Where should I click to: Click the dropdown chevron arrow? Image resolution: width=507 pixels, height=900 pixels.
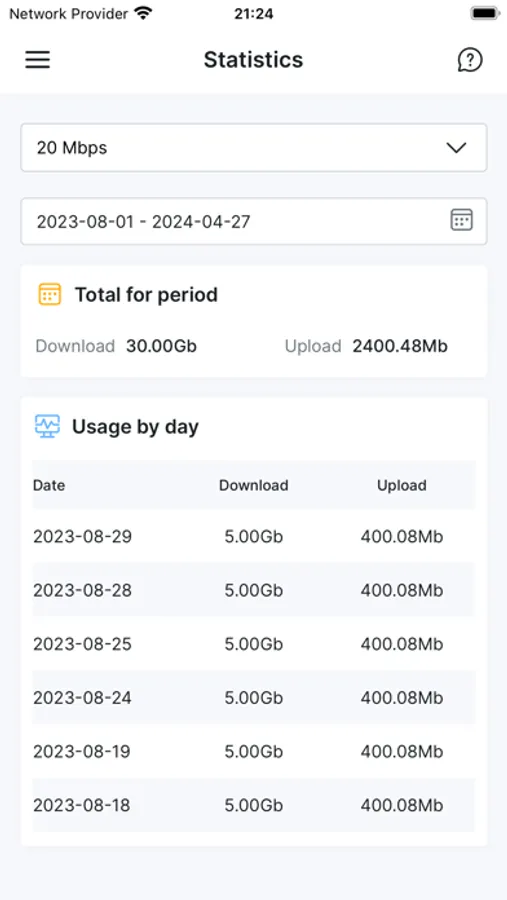(456, 148)
